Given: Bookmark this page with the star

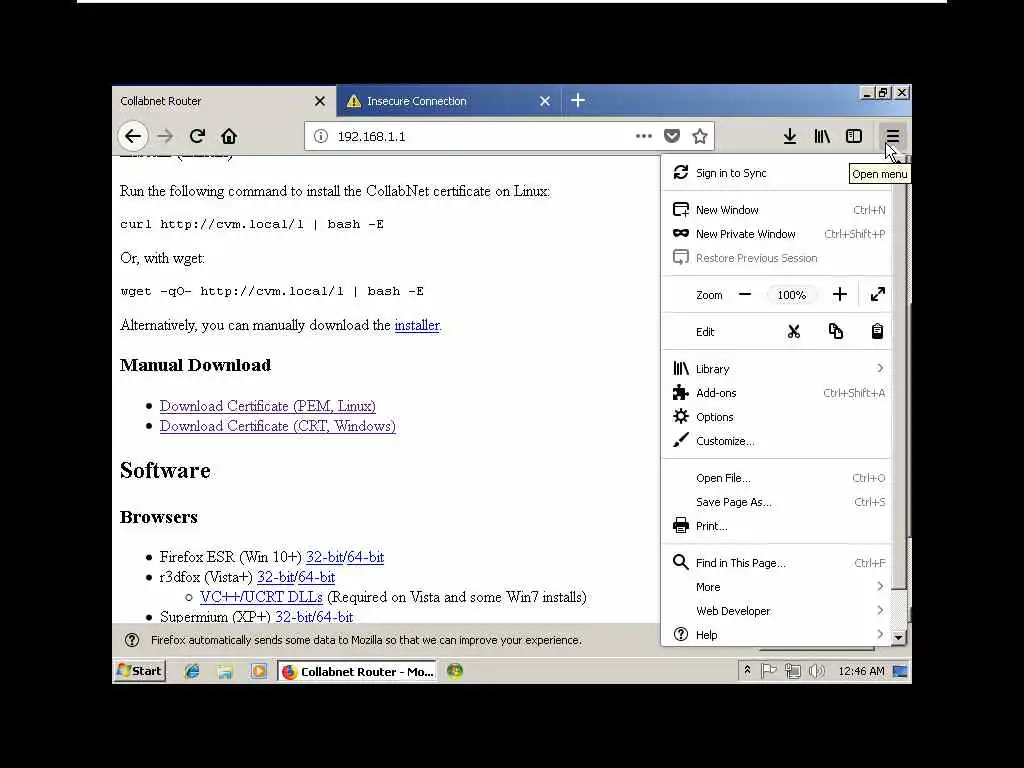Looking at the screenshot, I should coord(700,136).
